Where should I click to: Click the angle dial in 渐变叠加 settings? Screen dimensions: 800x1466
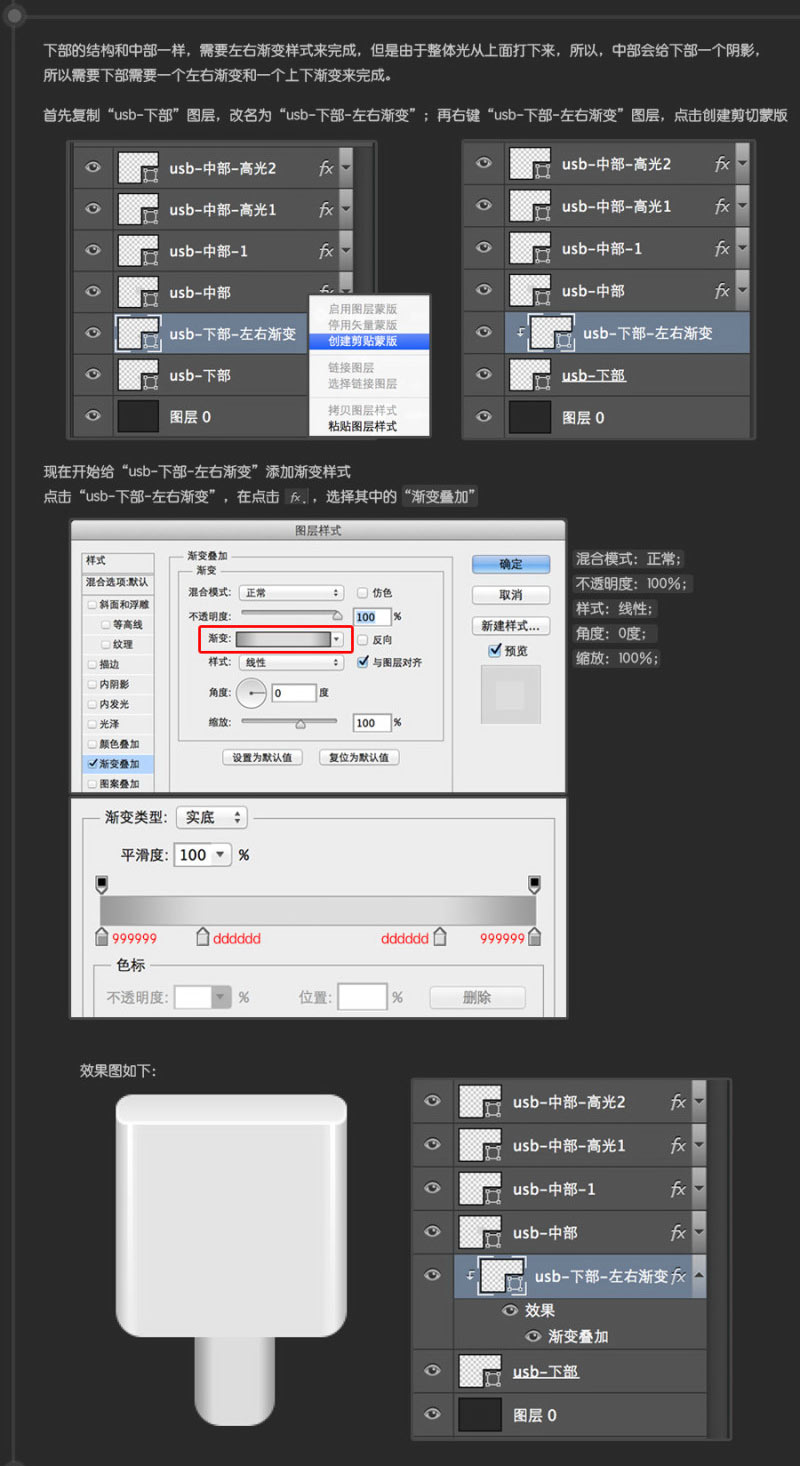(x=251, y=693)
